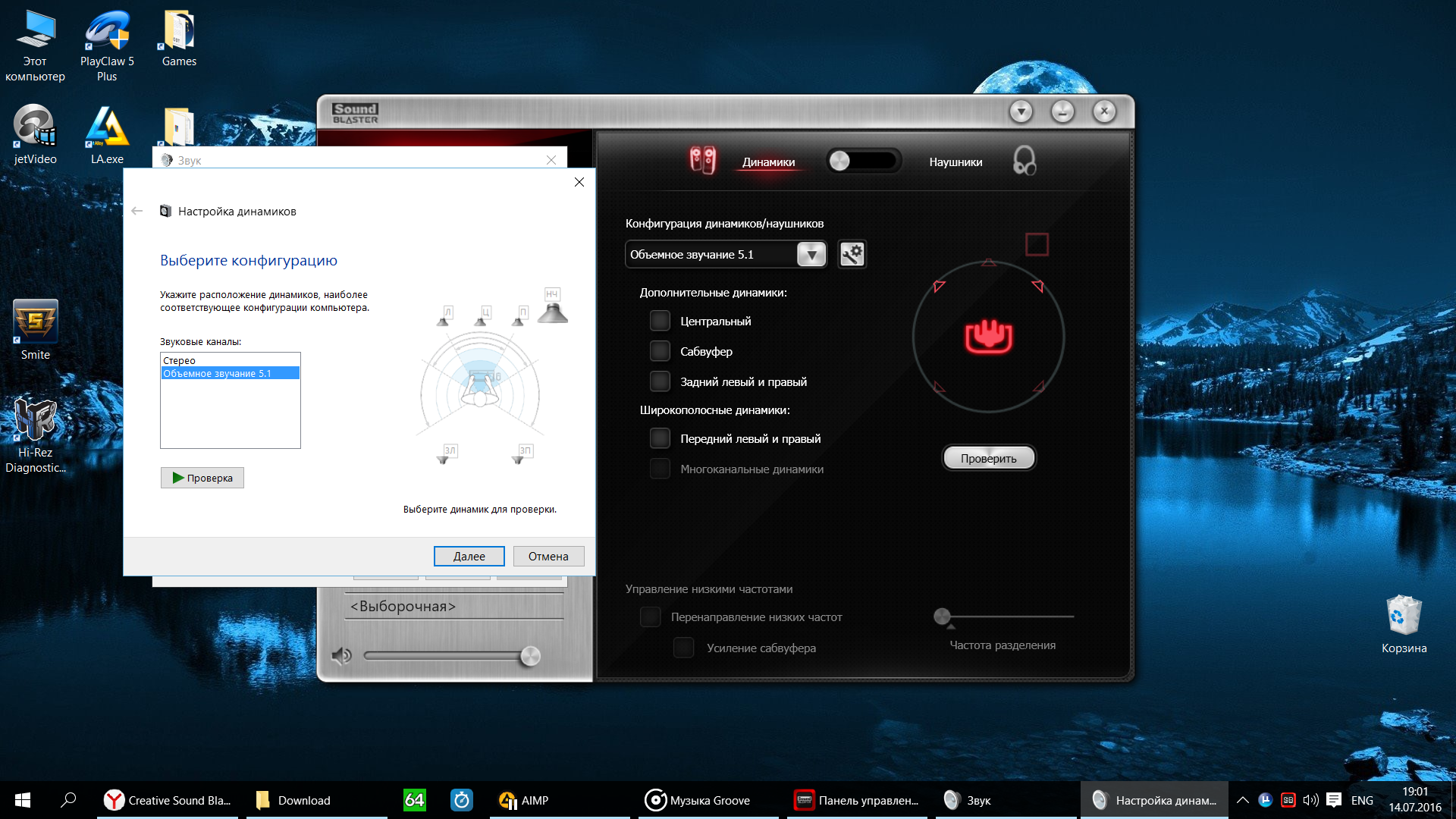Open speaker settings gear-wrench icon
This screenshot has width=1456, height=819.
(x=852, y=254)
